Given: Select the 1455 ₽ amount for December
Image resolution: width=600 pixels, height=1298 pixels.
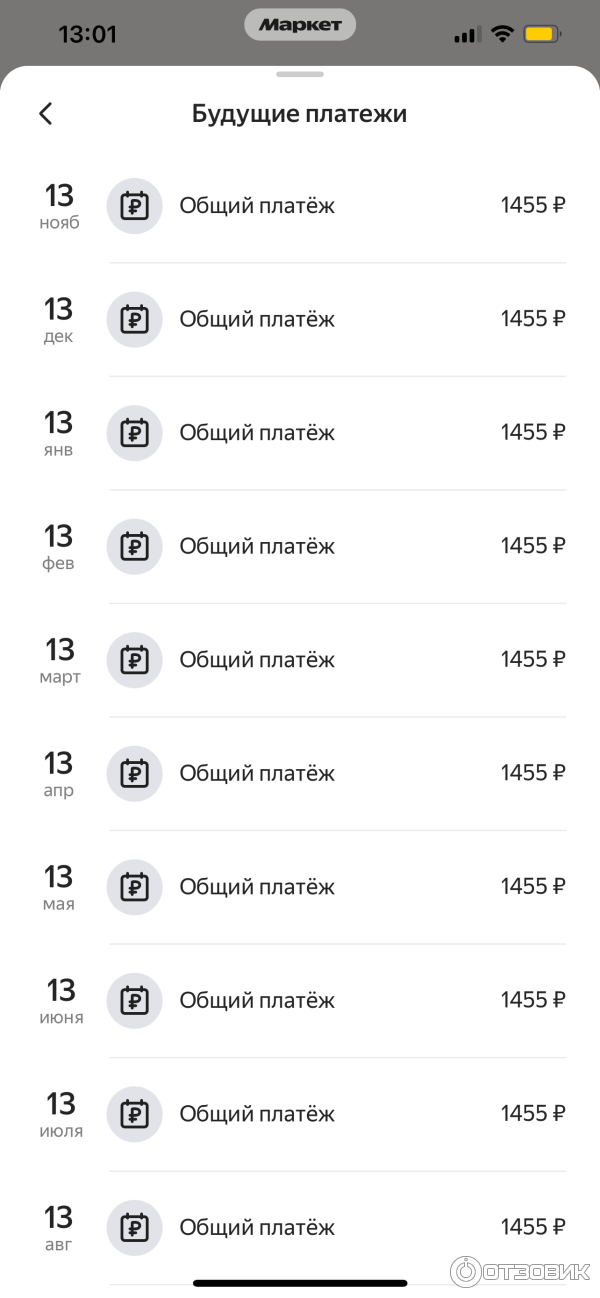Looking at the screenshot, I should click(x=532, y=319).
